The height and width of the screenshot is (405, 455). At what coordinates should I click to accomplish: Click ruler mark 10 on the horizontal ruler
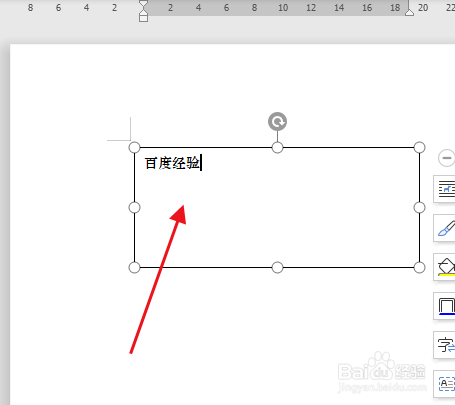point(283,8)
